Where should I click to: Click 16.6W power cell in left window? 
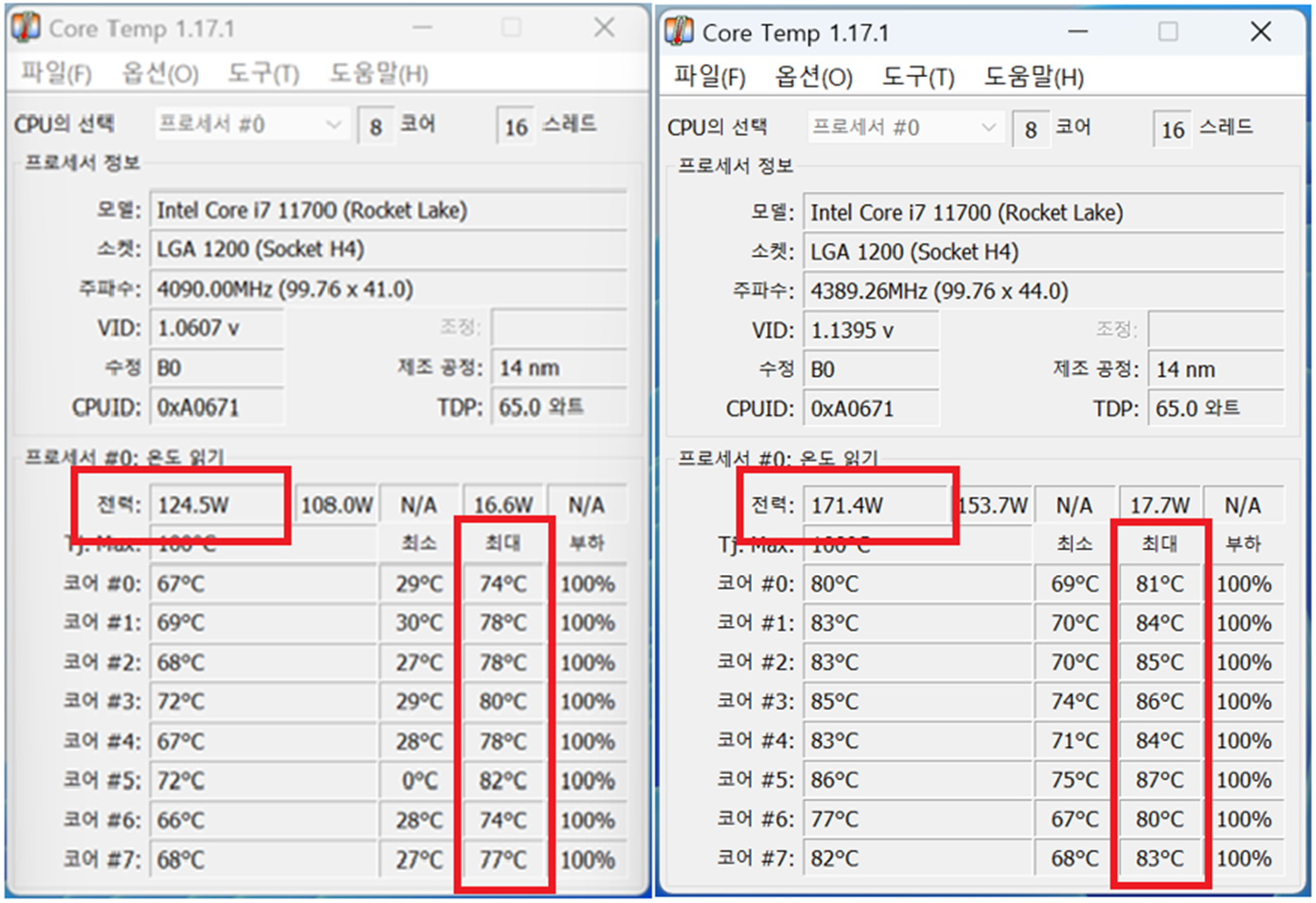(503, 505)
